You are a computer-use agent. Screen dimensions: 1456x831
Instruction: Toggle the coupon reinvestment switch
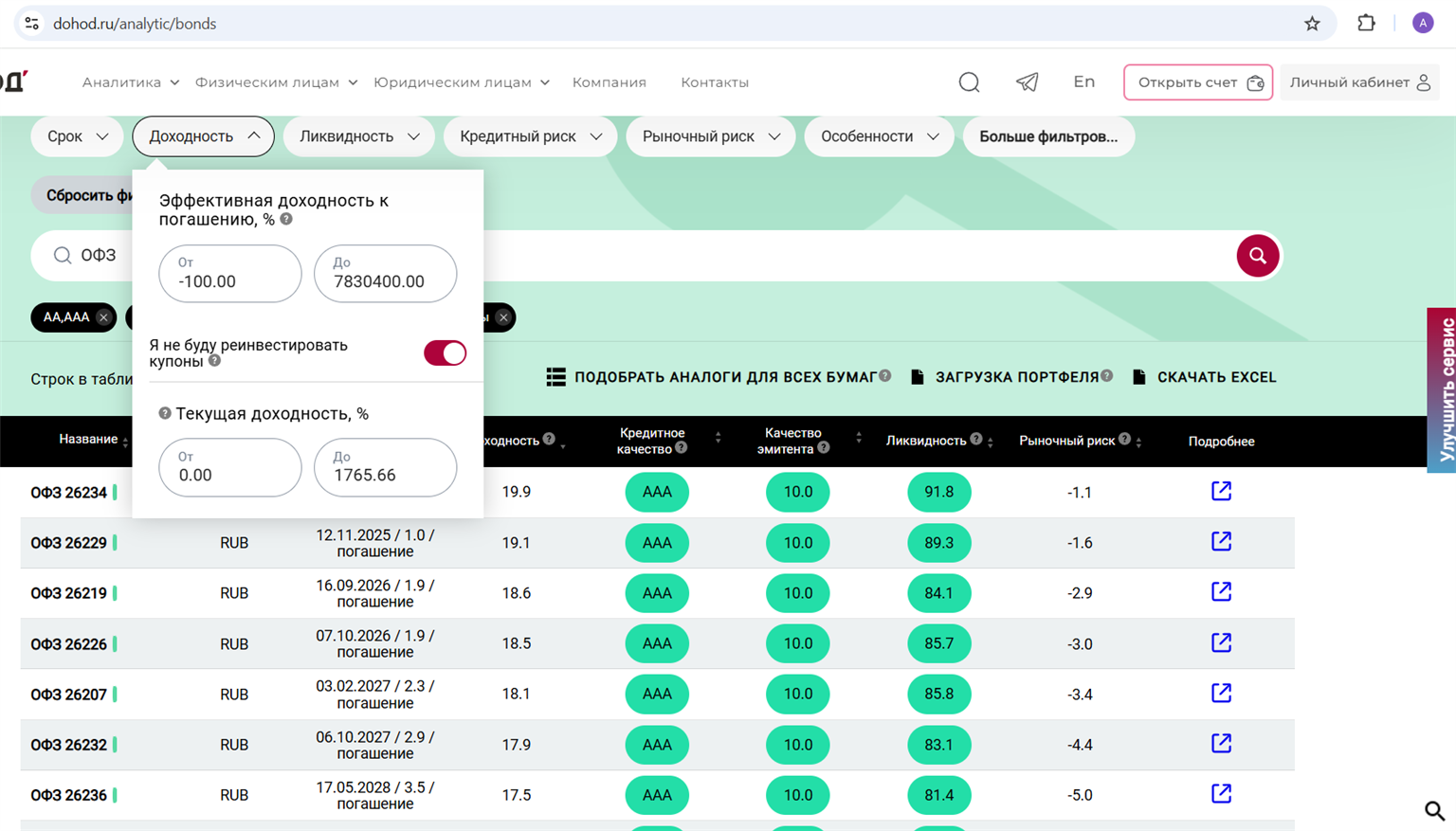coord(445,353)
